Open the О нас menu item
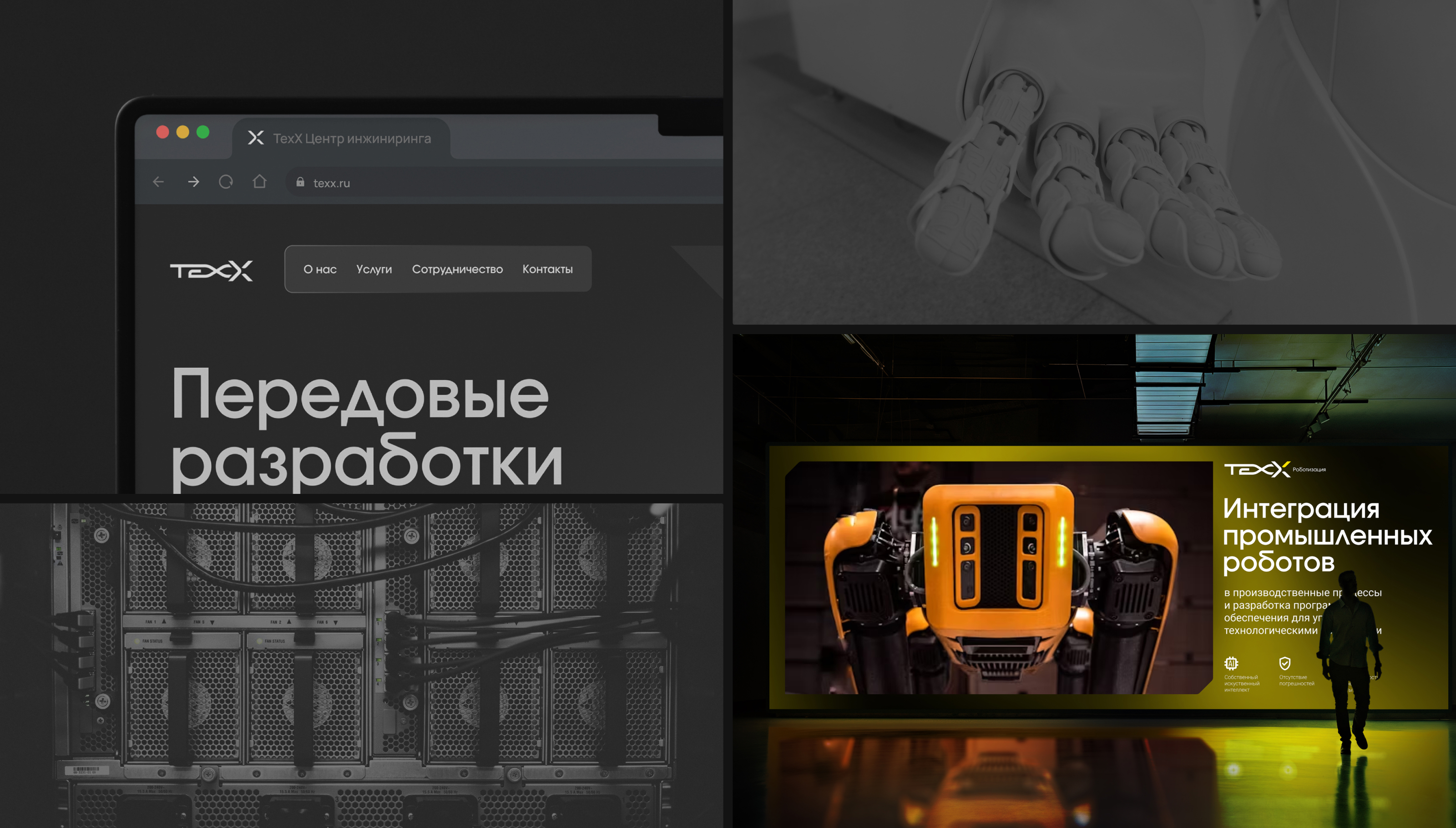 pyautogui.click(x=320, y=269)
